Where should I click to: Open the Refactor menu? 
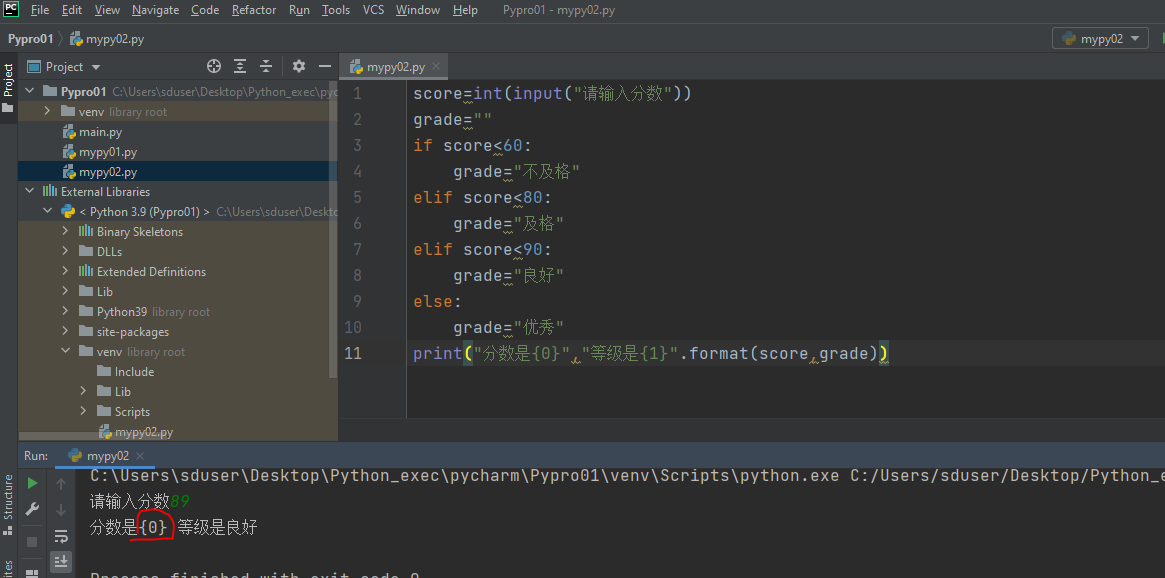[x=254, y=10]
